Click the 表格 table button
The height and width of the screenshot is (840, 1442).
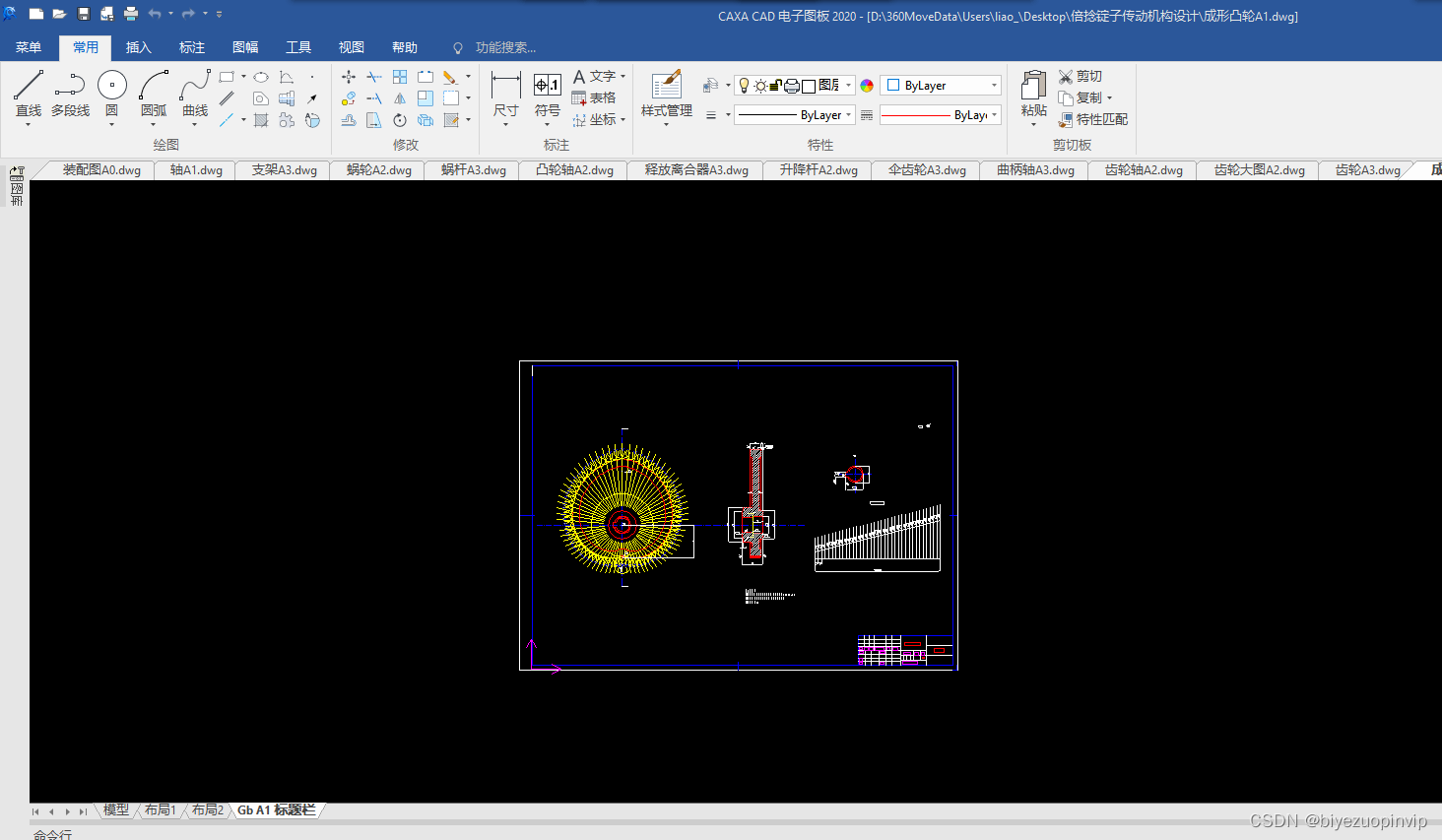[x=594, y=98]
